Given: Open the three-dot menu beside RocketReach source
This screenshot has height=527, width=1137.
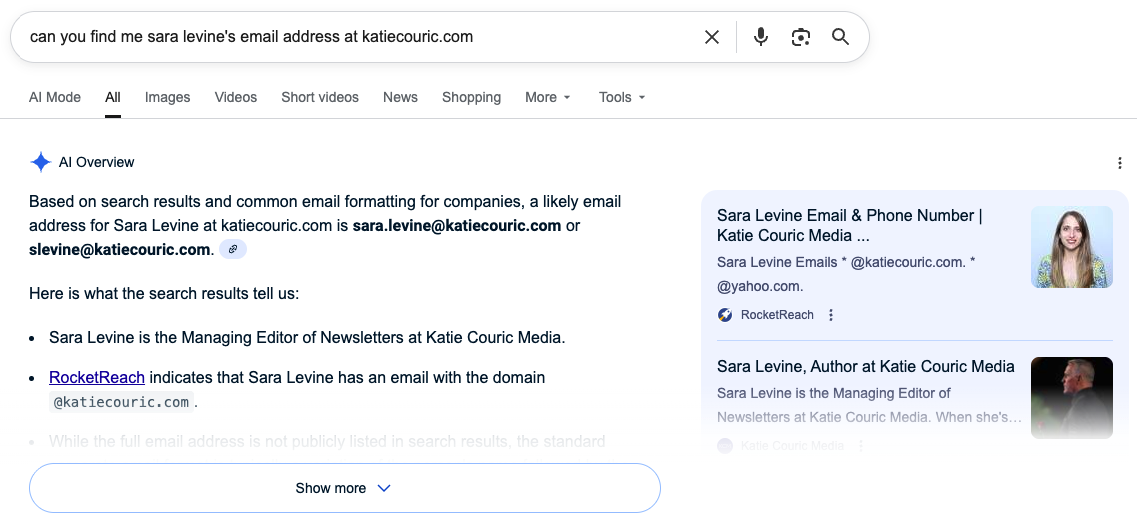Looking at the screenshot, I should point(831,315).
